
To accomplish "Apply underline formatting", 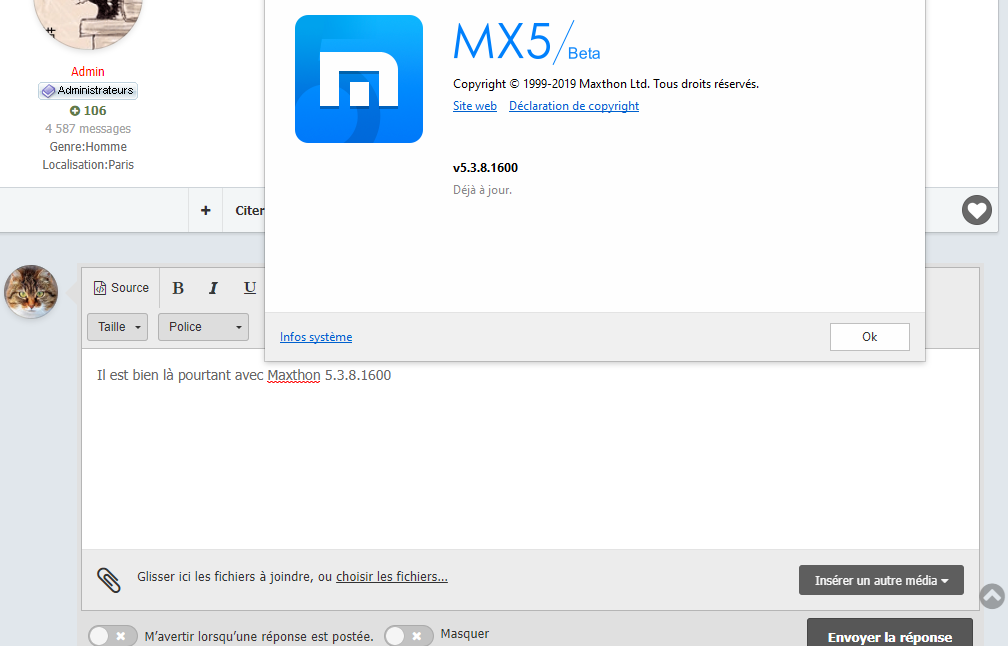I will click(250, 288).
